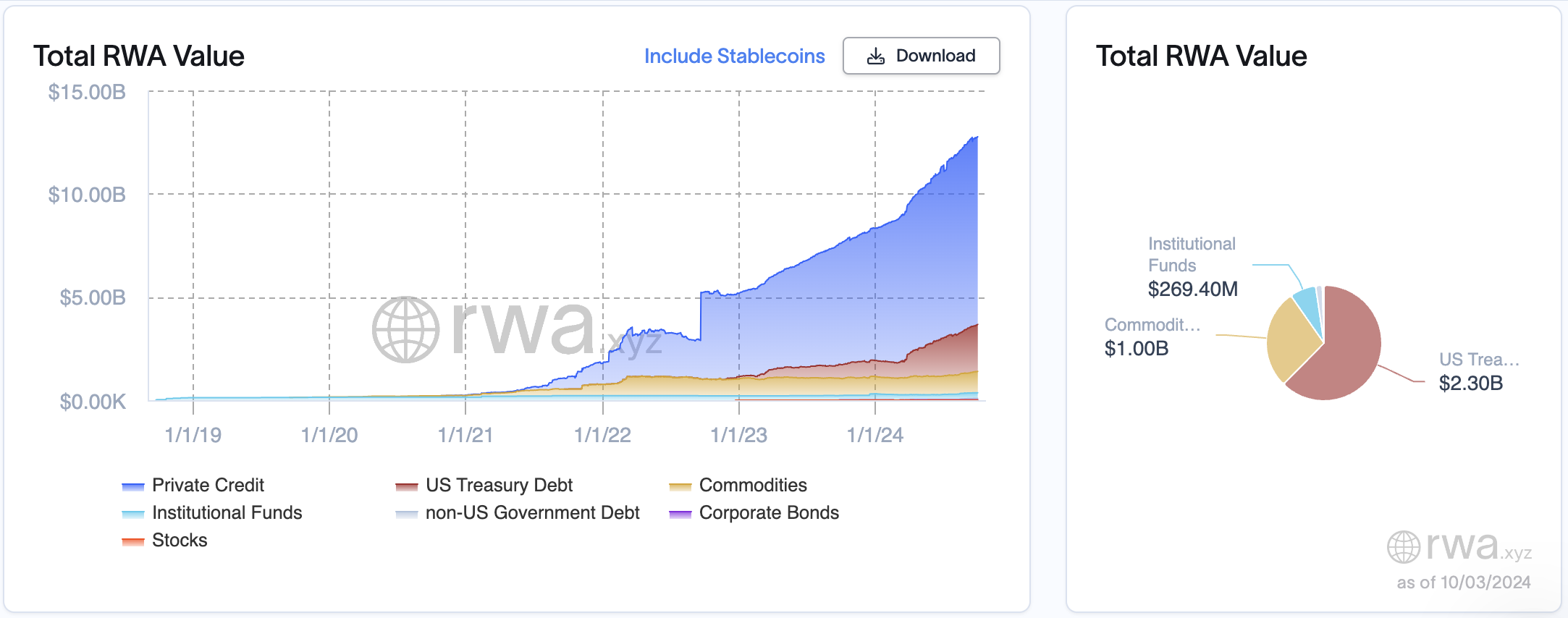Toggle Include Stablecoins on the chart
Screen dimensions: 1568x618
pyautogui.click(x=734, y=56)
